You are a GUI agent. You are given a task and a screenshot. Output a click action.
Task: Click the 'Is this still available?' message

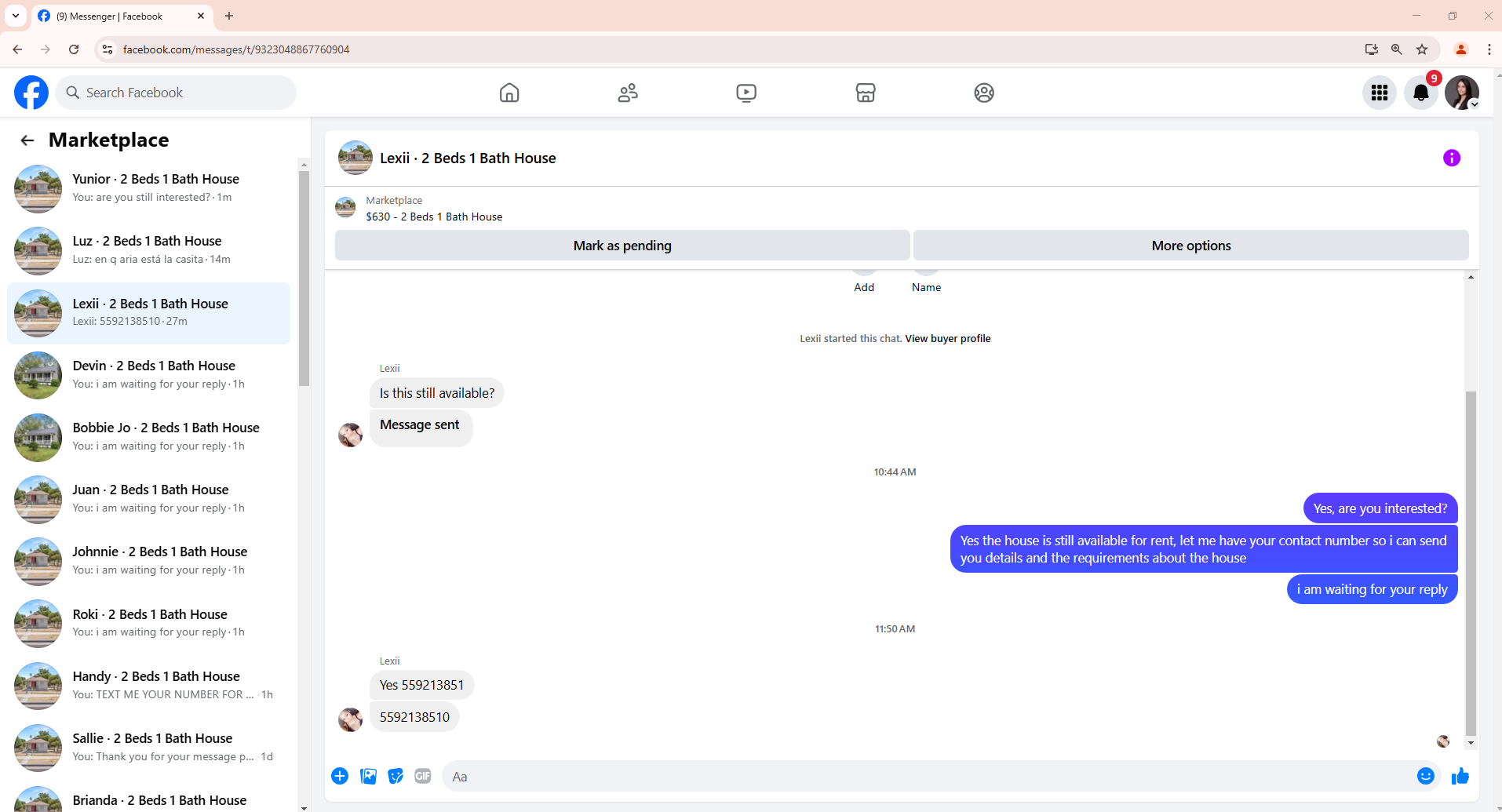[x=437, y=393]
